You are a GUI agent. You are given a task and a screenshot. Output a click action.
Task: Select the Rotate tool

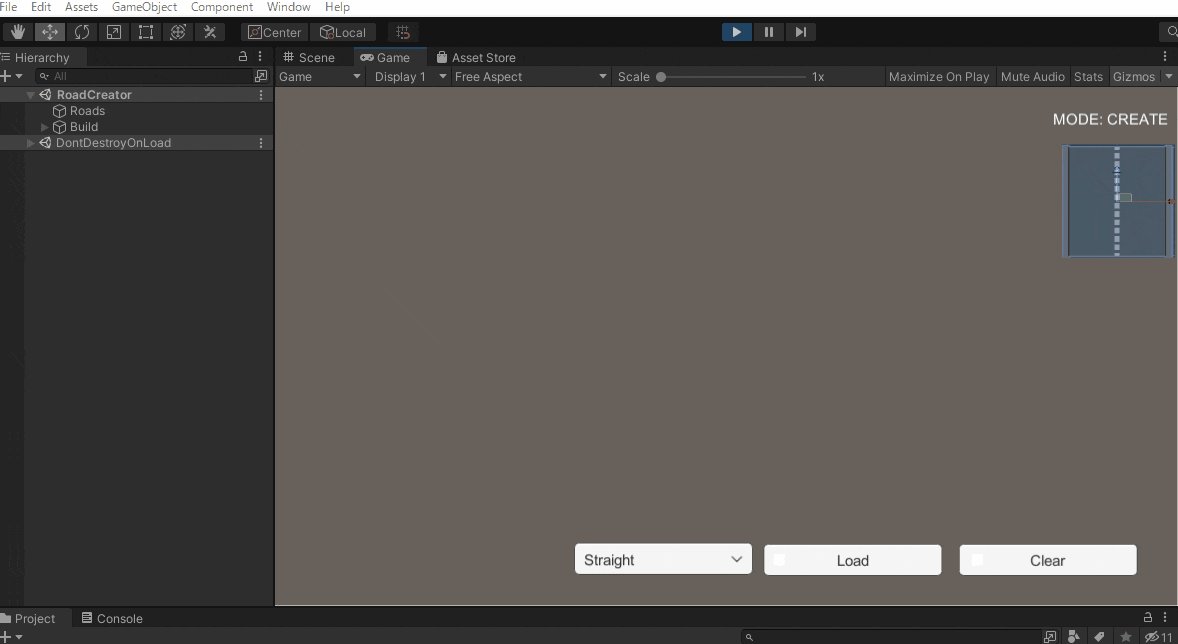tap(81, 31)
